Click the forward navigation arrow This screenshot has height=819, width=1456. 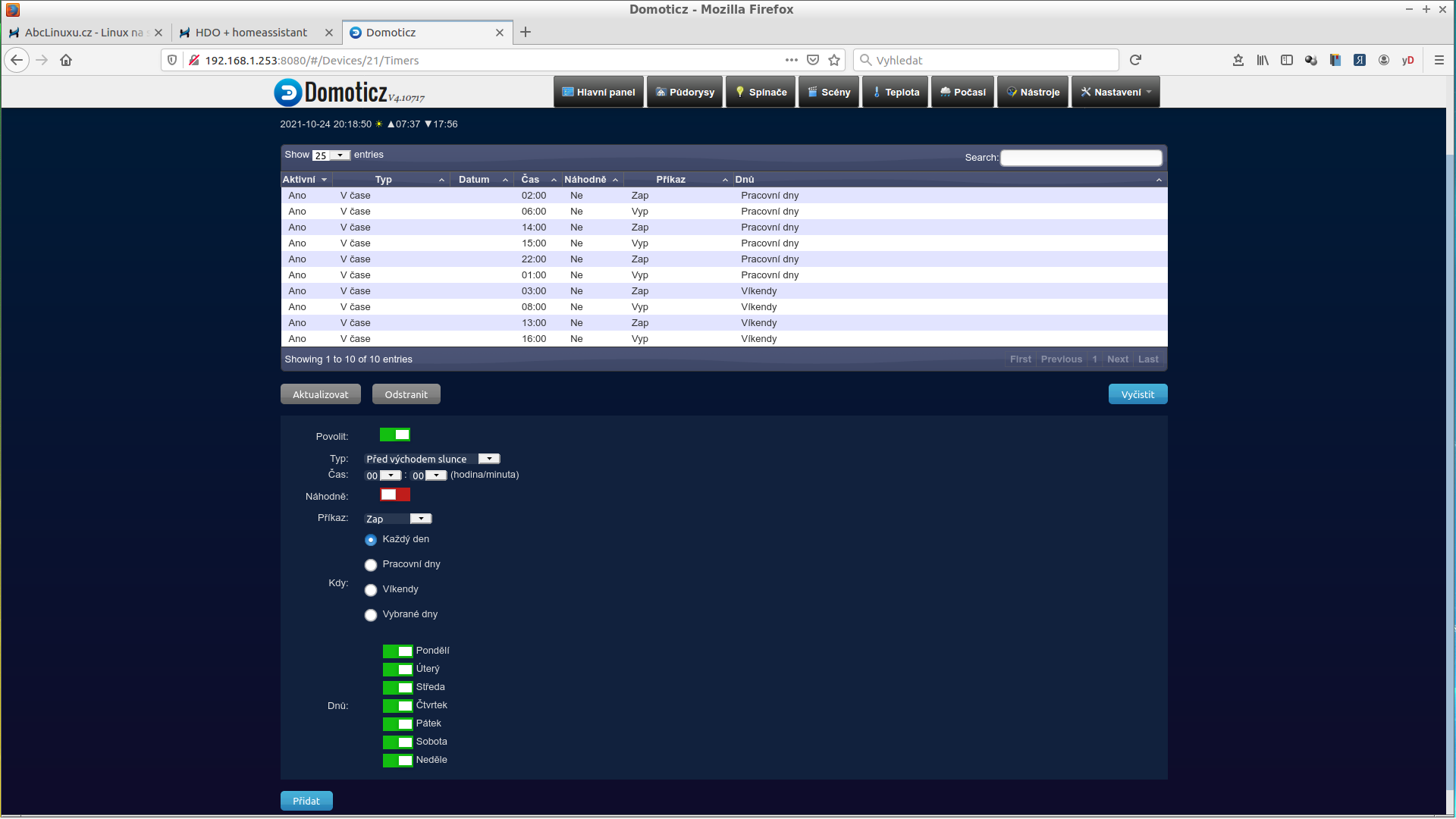pos(42,60)
